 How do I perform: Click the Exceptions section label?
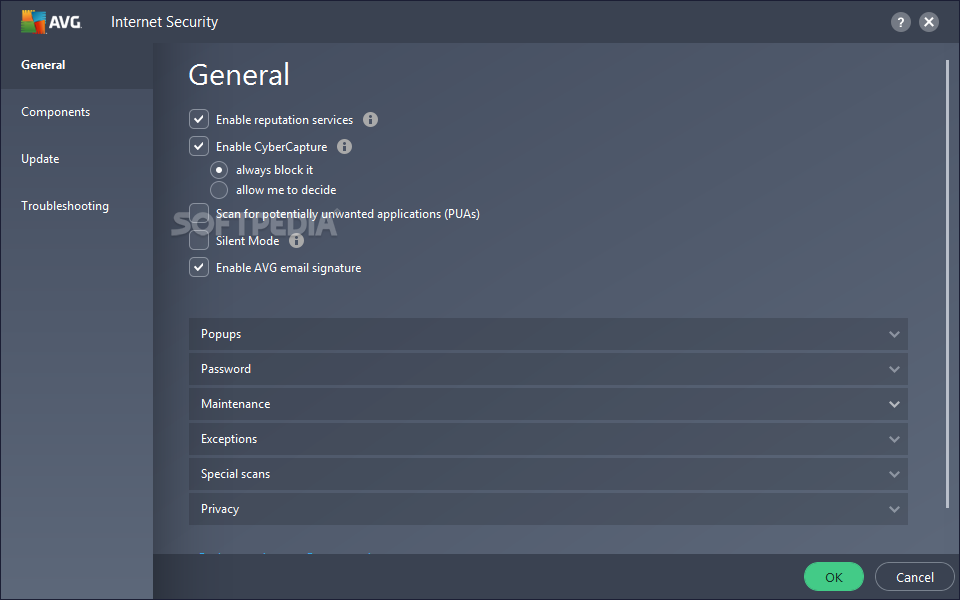click(x=229, y=439)
